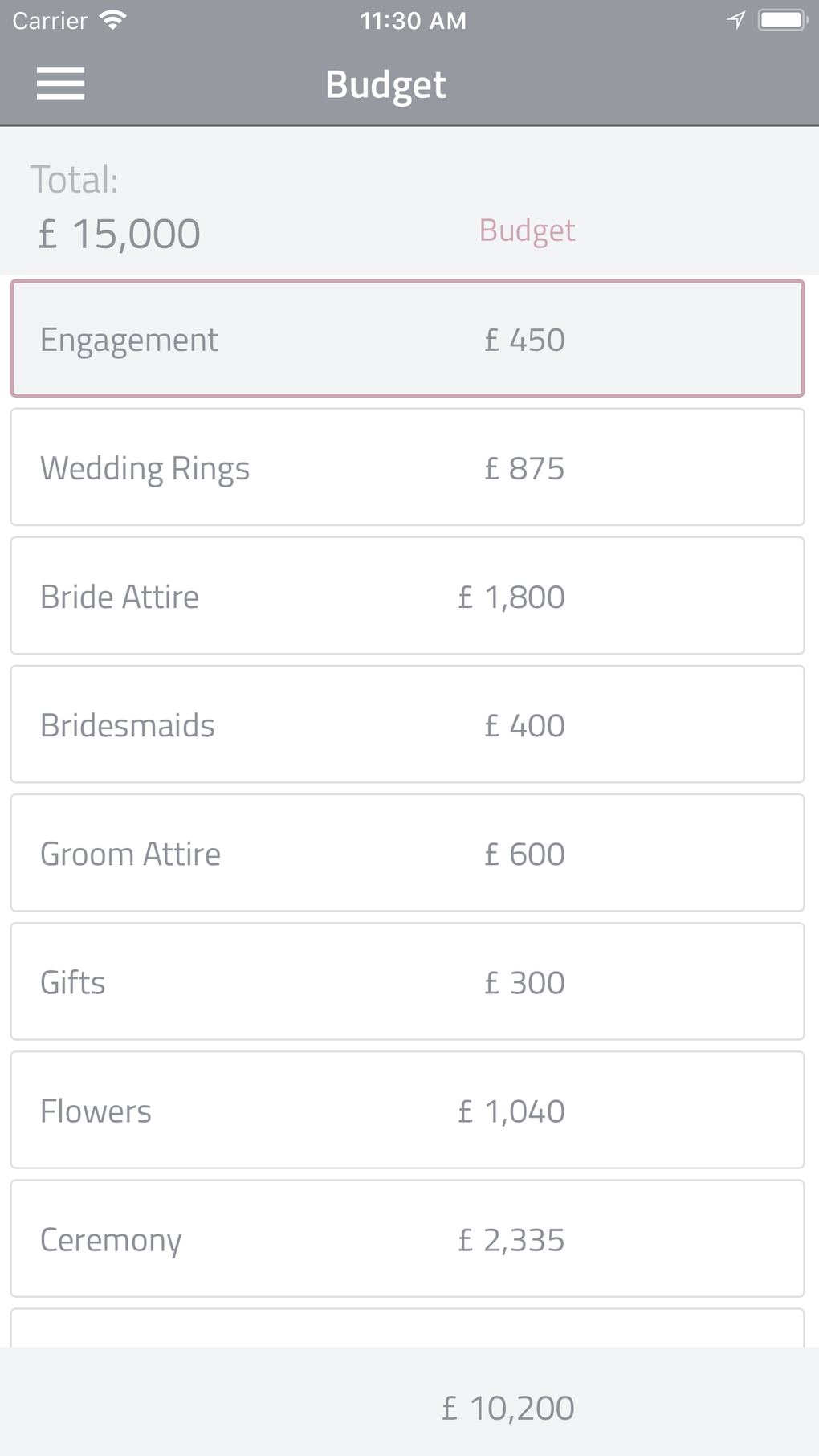Tap the £ 10,200 sum at bottom
The width and height of the screenshot is (819, 1456).
507,1408
